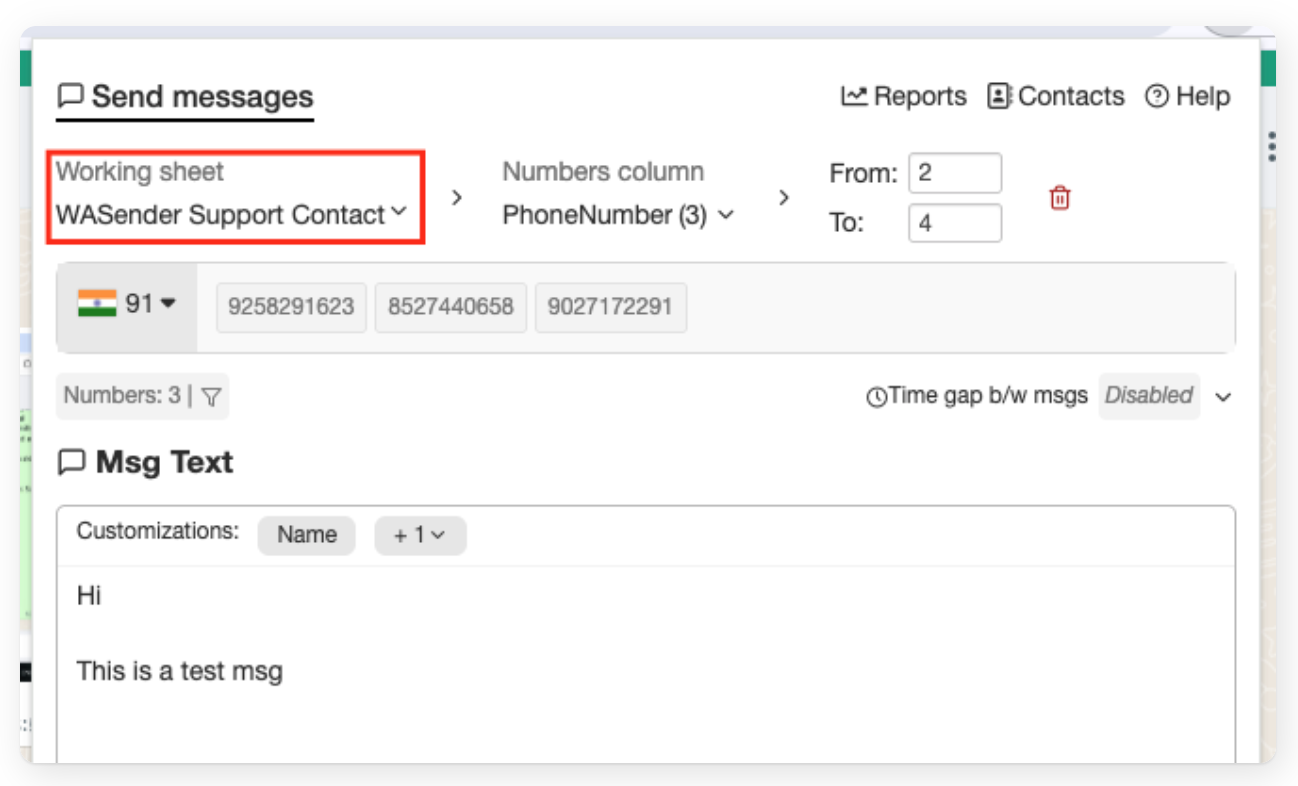Click the 9258291623 number chip
The height and width of the screenshot is (786, 1298).
pyautogui.click(x=291, y=307)
